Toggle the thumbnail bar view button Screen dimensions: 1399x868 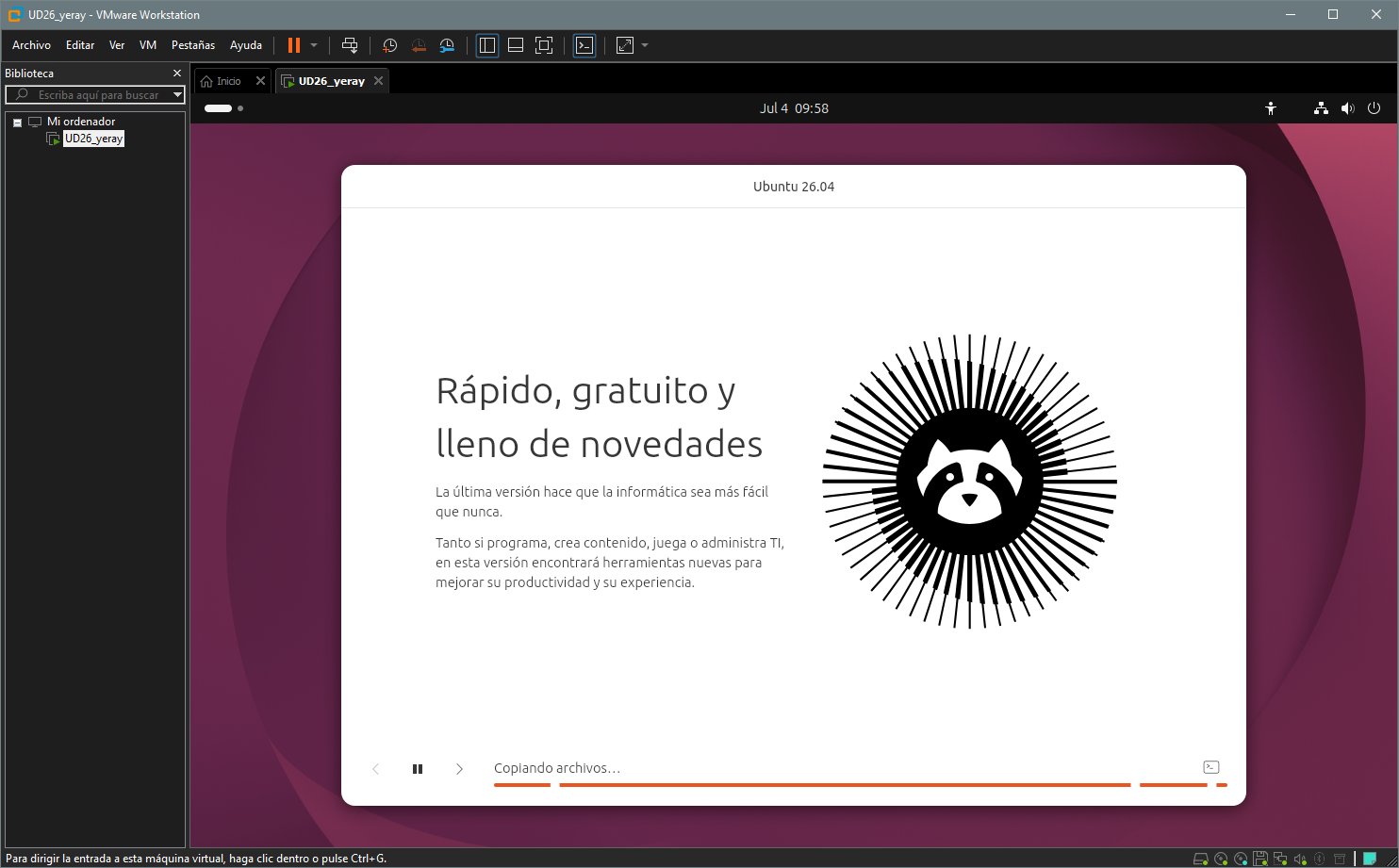(x=516, y=45)
